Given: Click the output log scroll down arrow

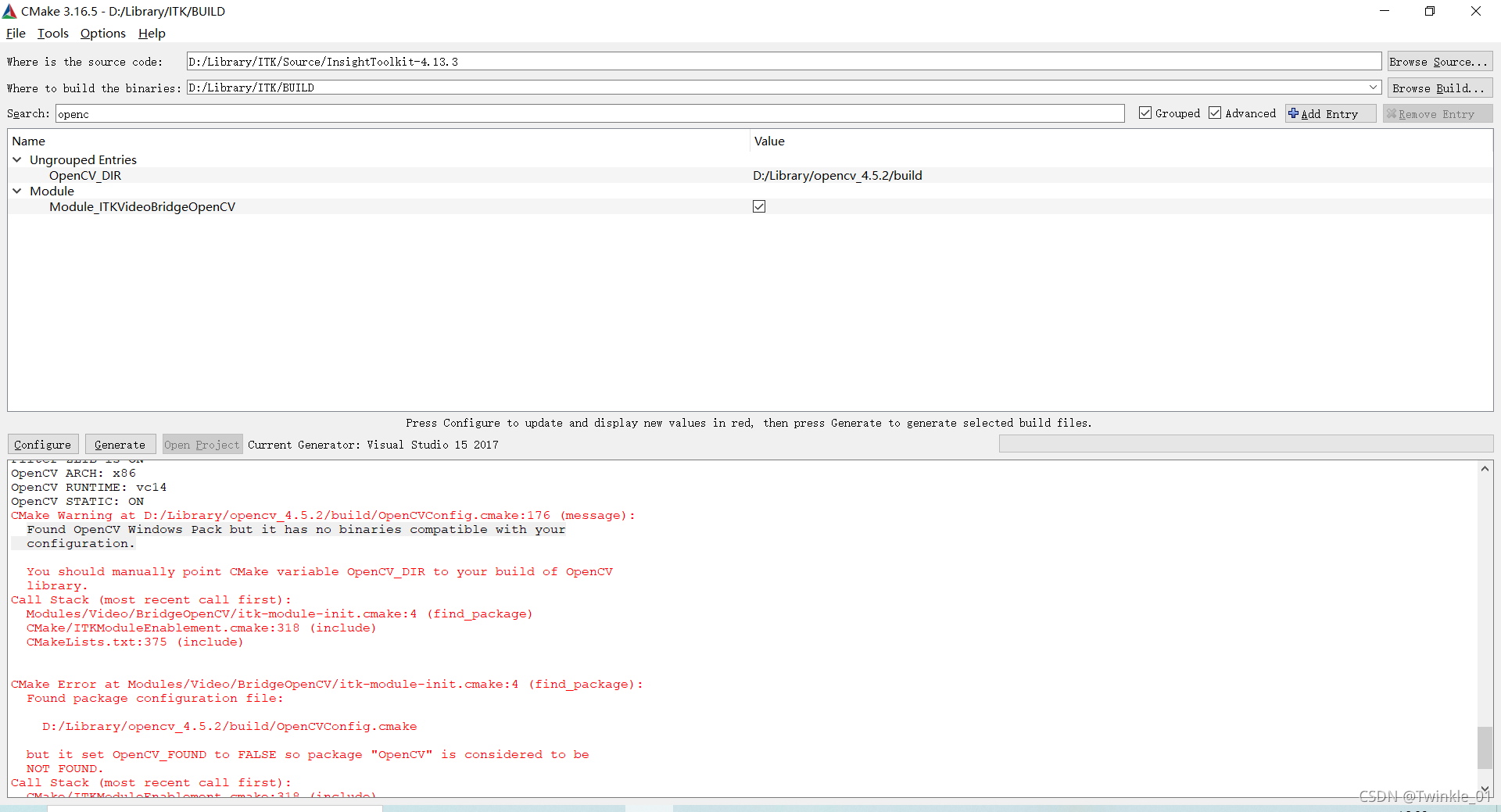Looking at the screenshot, I should point(1485,789).
